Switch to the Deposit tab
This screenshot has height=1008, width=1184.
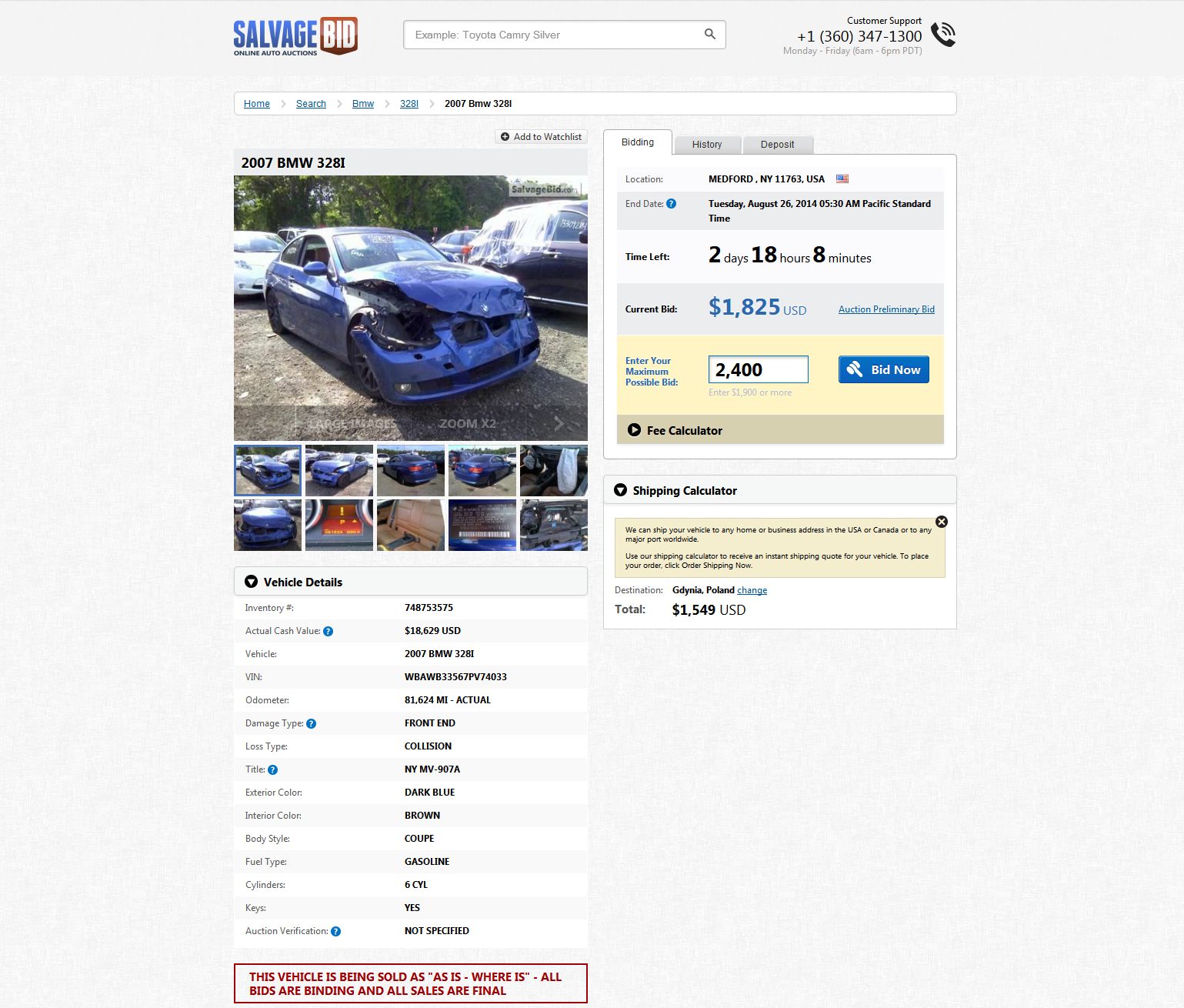point(778,145)
